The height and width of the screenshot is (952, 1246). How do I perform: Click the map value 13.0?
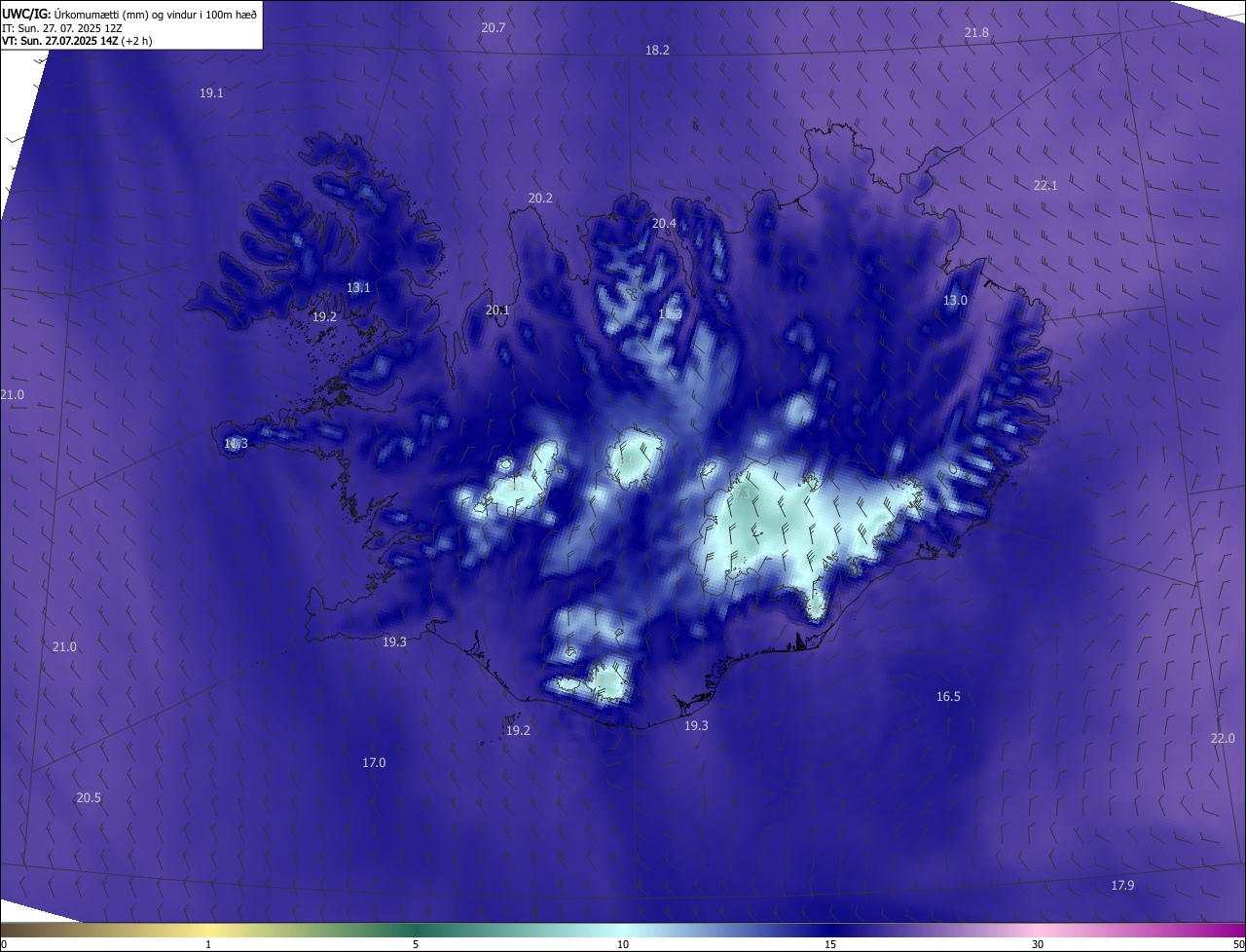coord(955,301)
